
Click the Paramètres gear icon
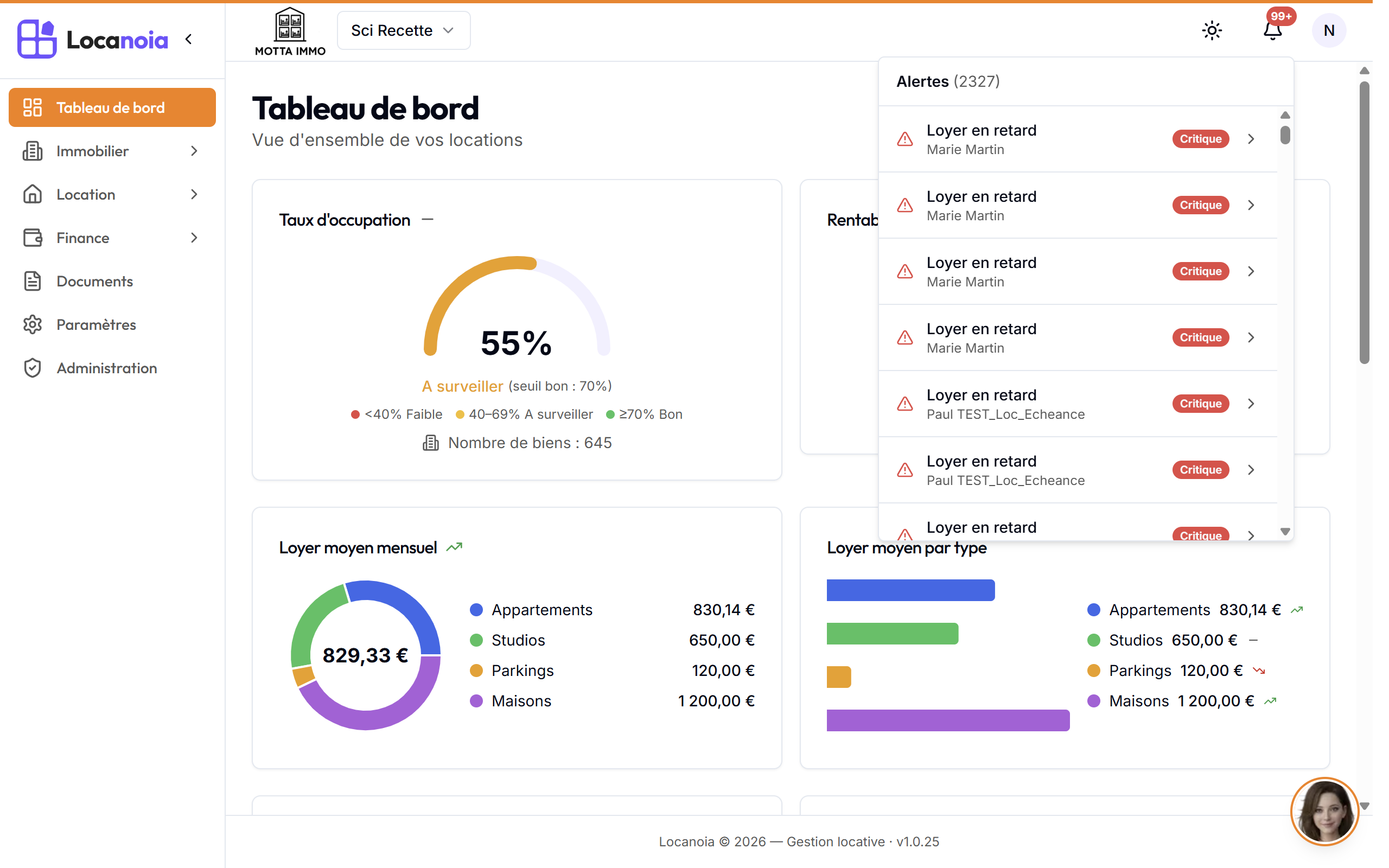[x=33, y=324]
